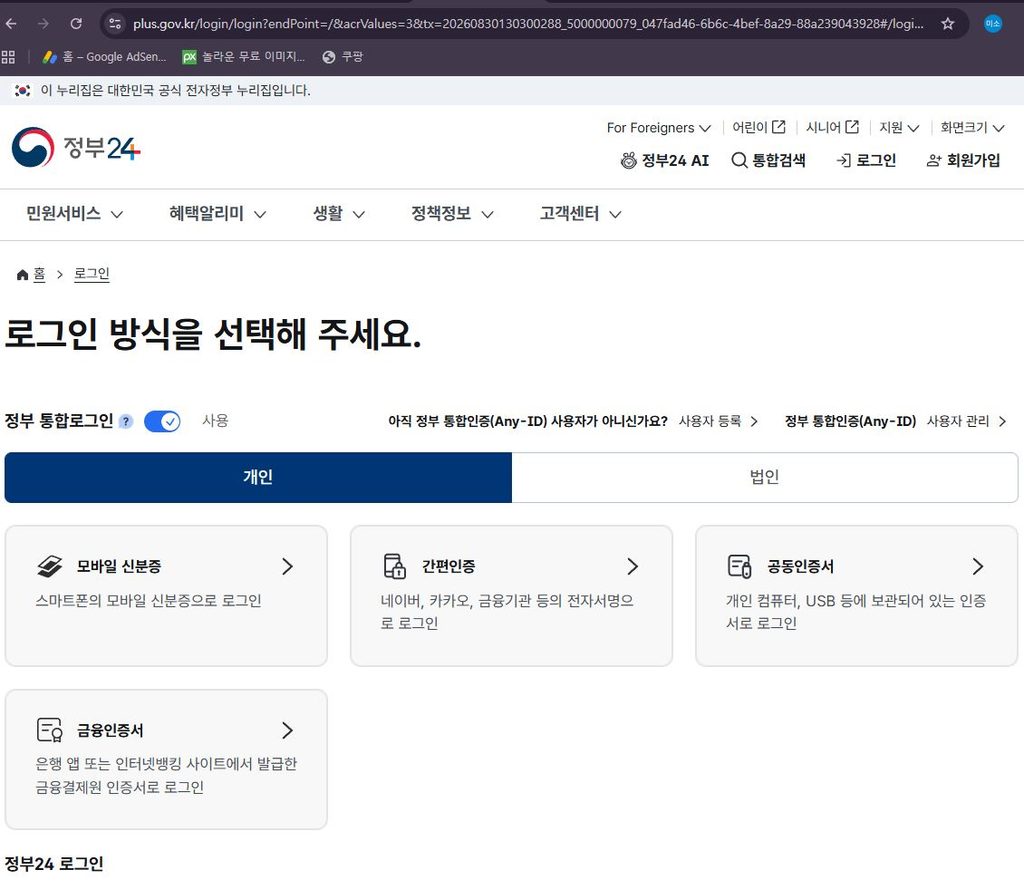
Task: Click the browser forward arrow
Action: tap(43, 24)
